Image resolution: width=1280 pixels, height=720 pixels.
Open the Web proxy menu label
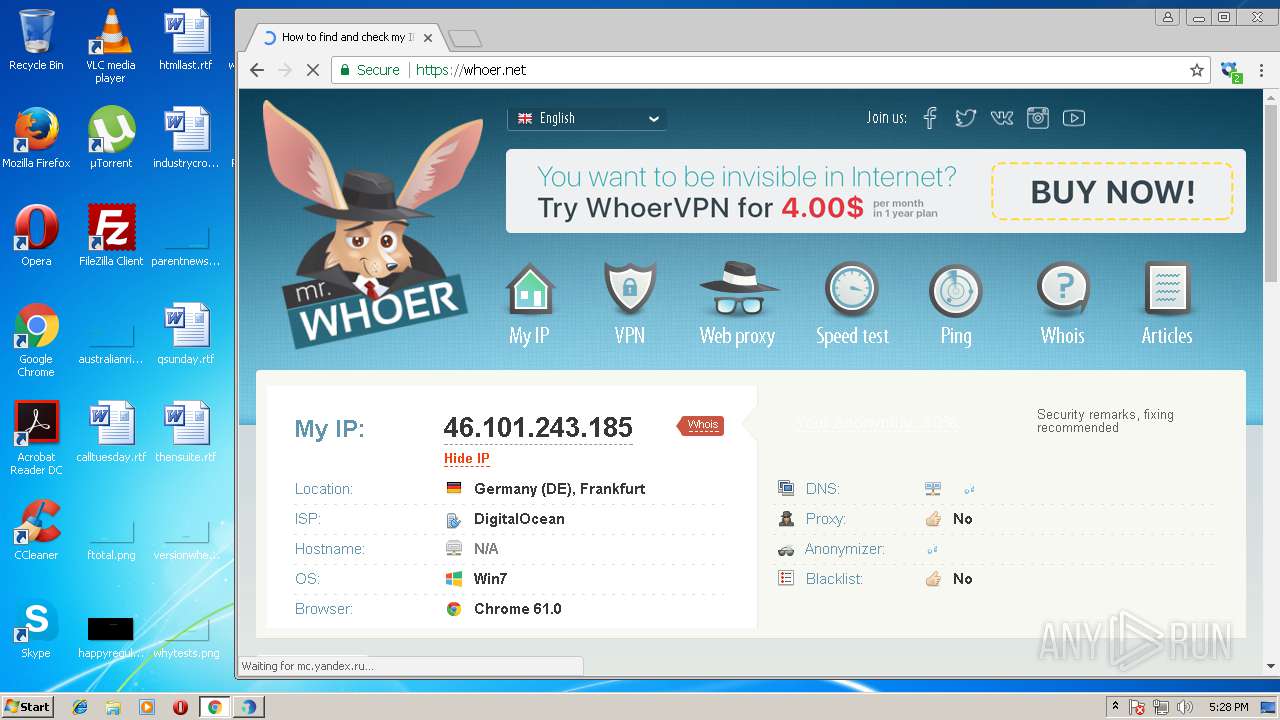click(737, 336)
